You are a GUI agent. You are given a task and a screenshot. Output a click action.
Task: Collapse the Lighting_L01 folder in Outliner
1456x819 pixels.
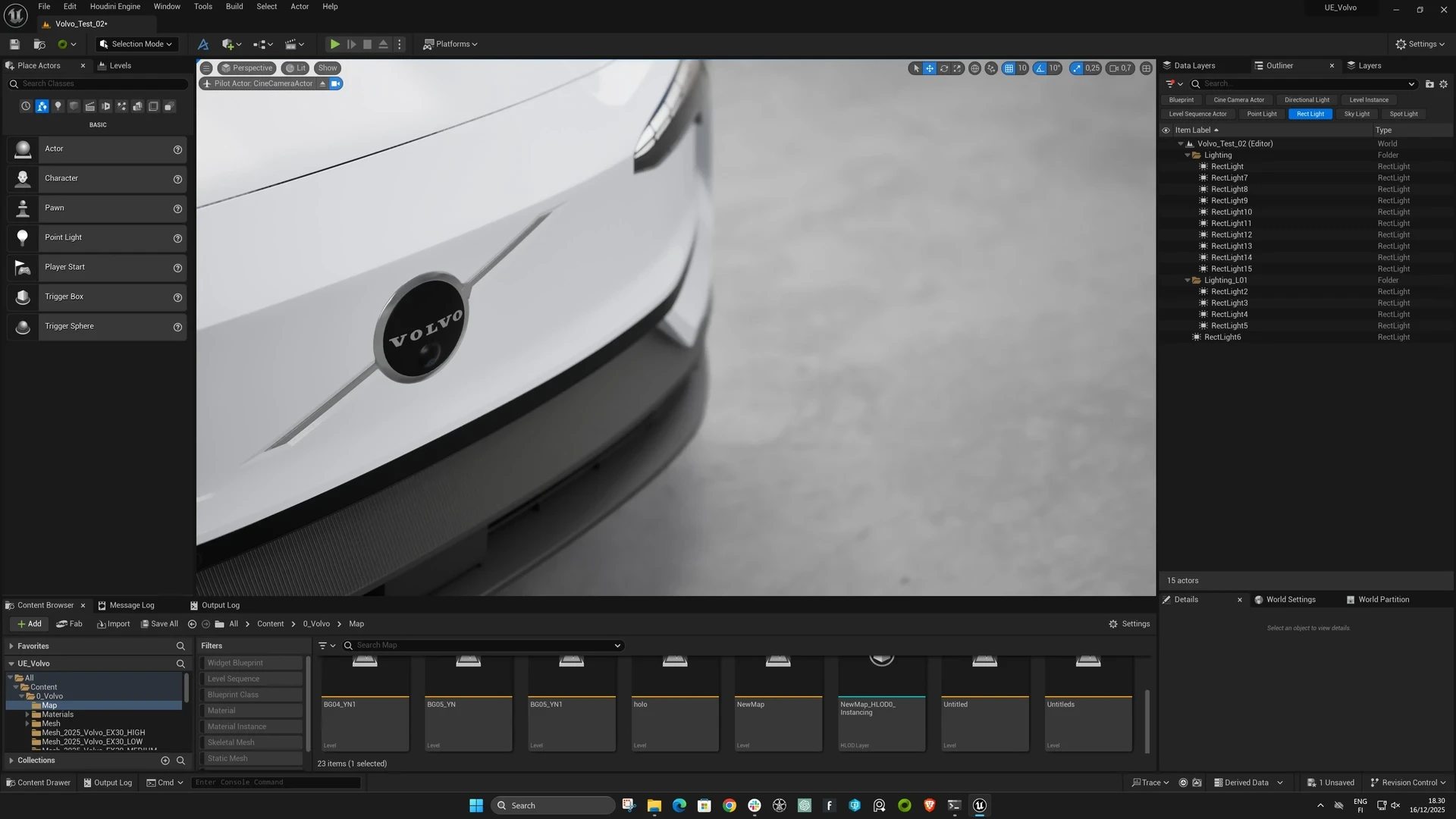pos(1188,281)
